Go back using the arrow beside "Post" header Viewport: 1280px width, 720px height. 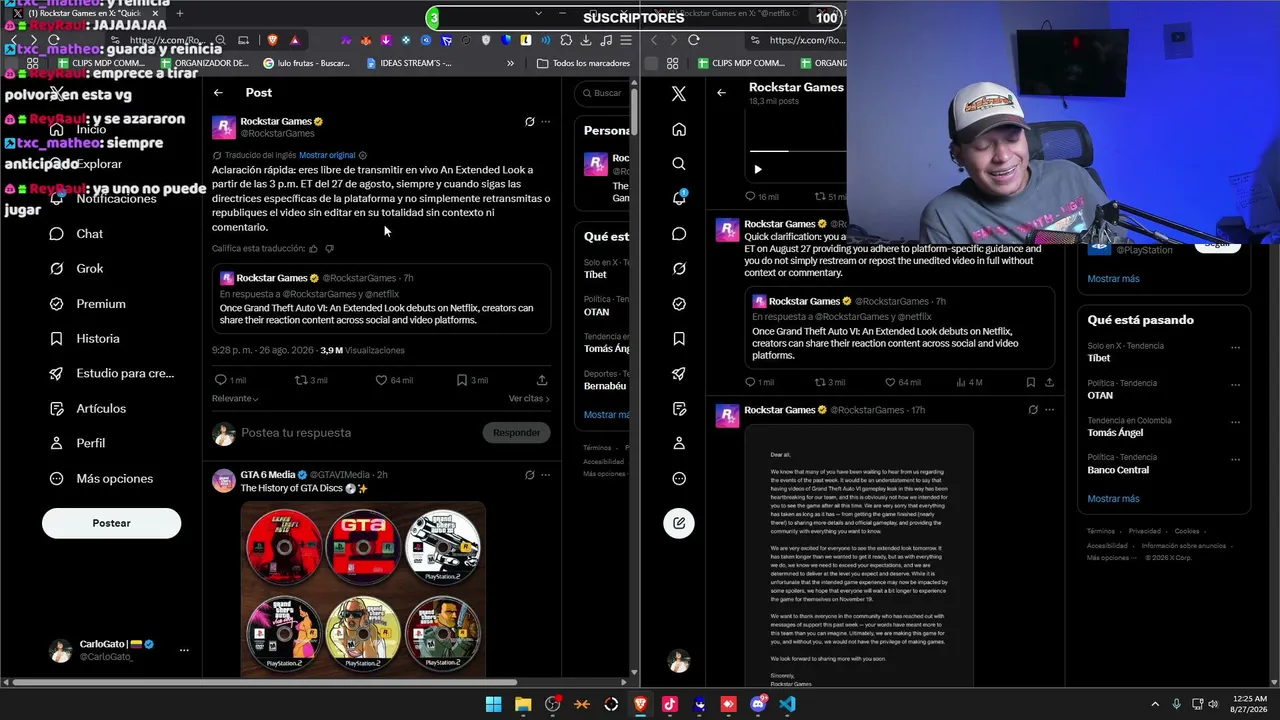click(218, 93)
